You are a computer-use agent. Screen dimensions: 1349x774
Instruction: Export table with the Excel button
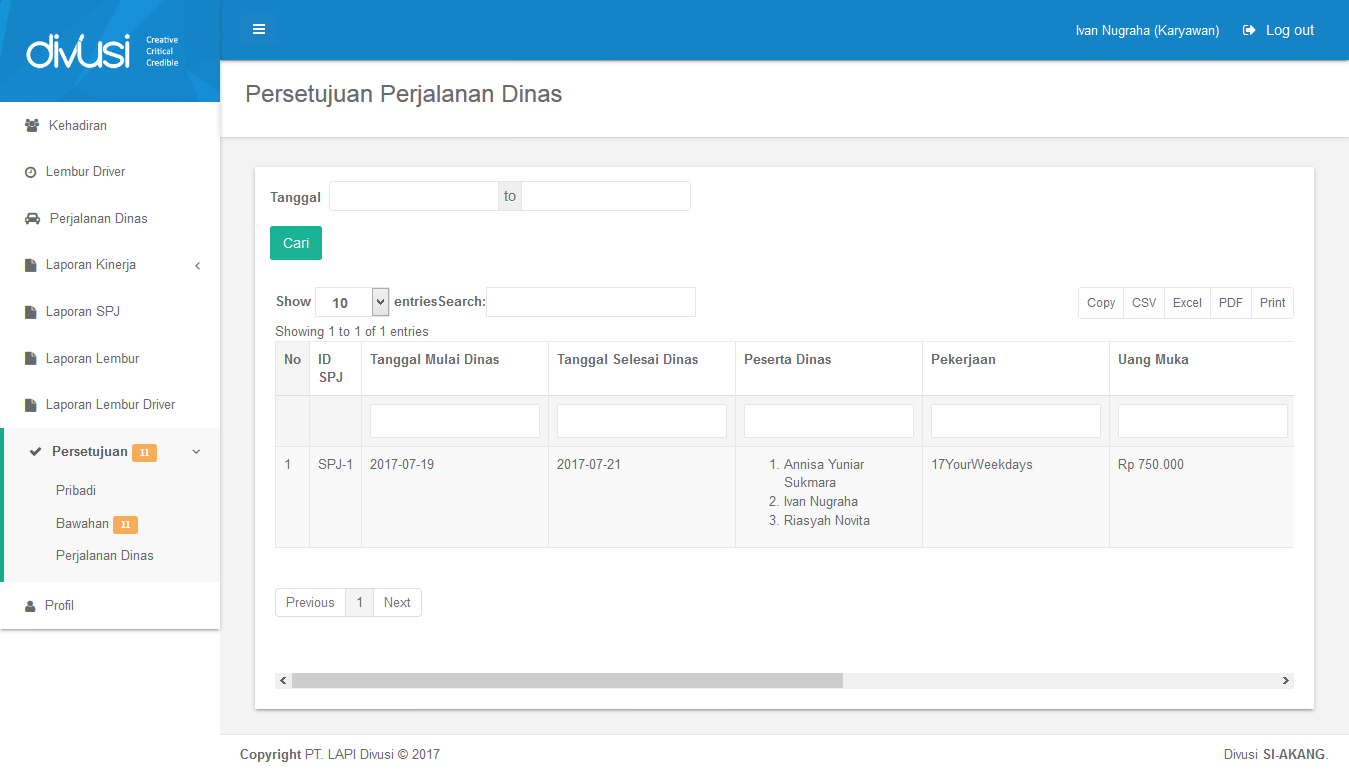1187,303
